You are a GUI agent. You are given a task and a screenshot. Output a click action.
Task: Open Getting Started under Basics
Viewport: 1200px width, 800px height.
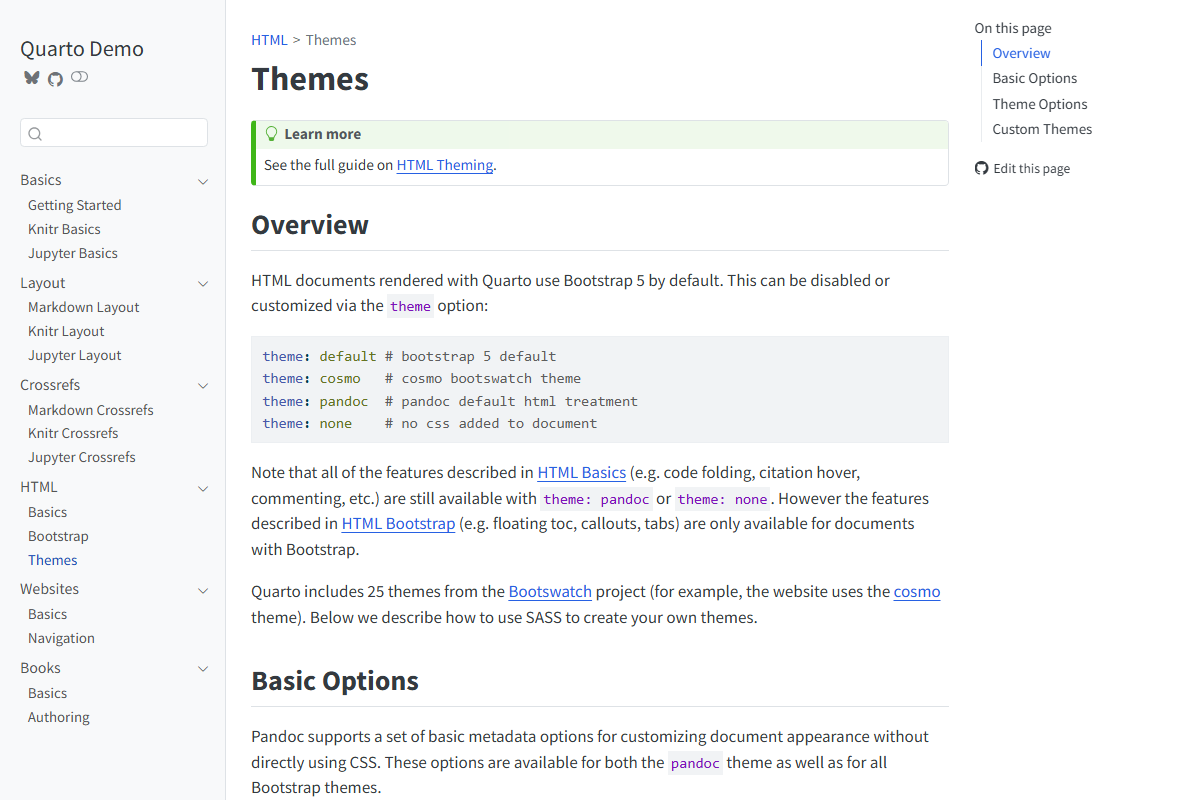[x=74, y=204]
